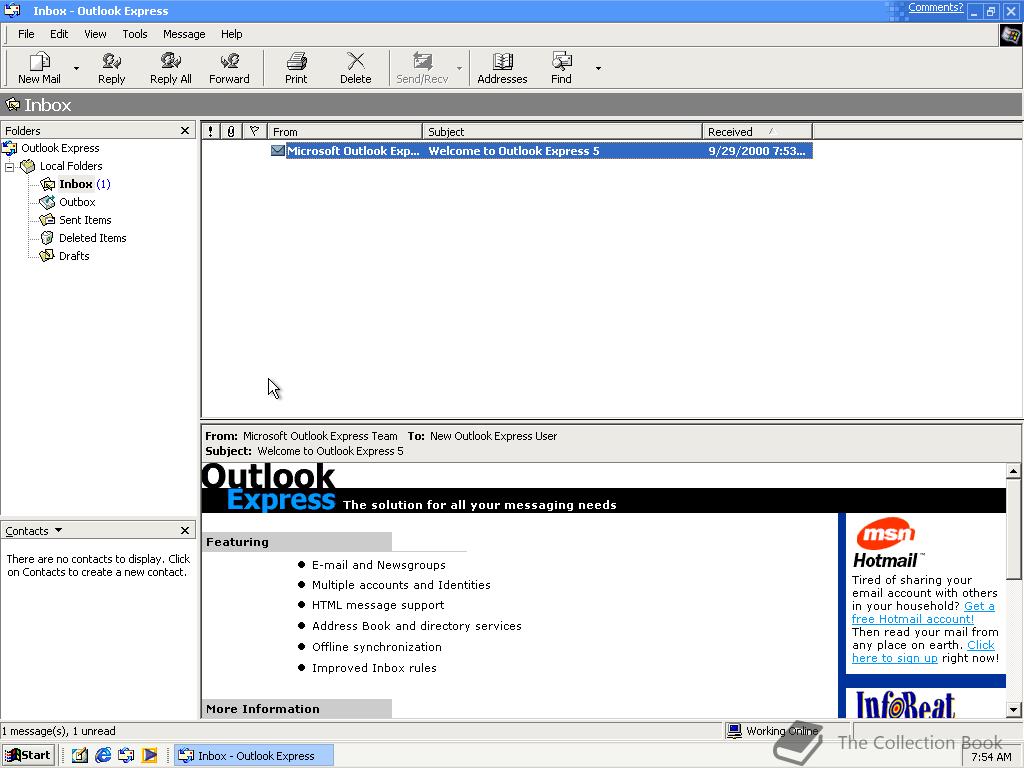Sort by the Attachment column header
Viewport: 1024px width, 768px height.
click(231, 131)
